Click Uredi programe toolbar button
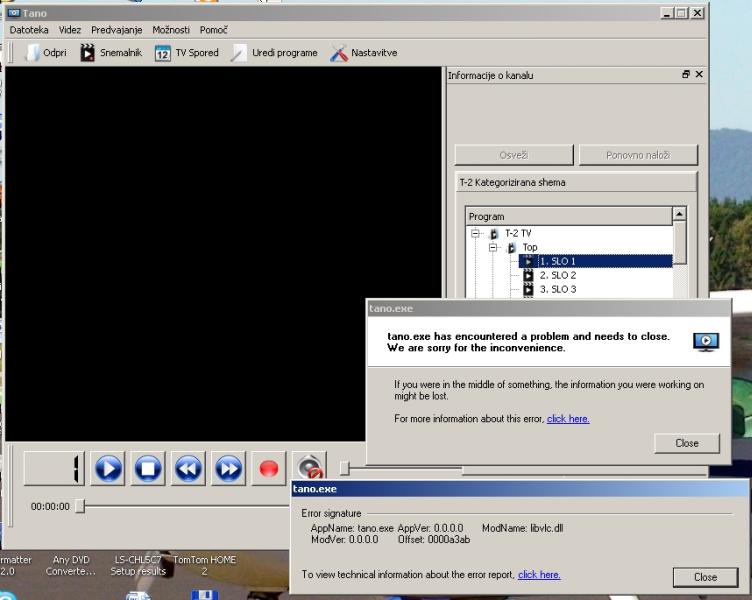Image resolution: width=752 pixels, height=600 pixels. click(x=274, y=53)
